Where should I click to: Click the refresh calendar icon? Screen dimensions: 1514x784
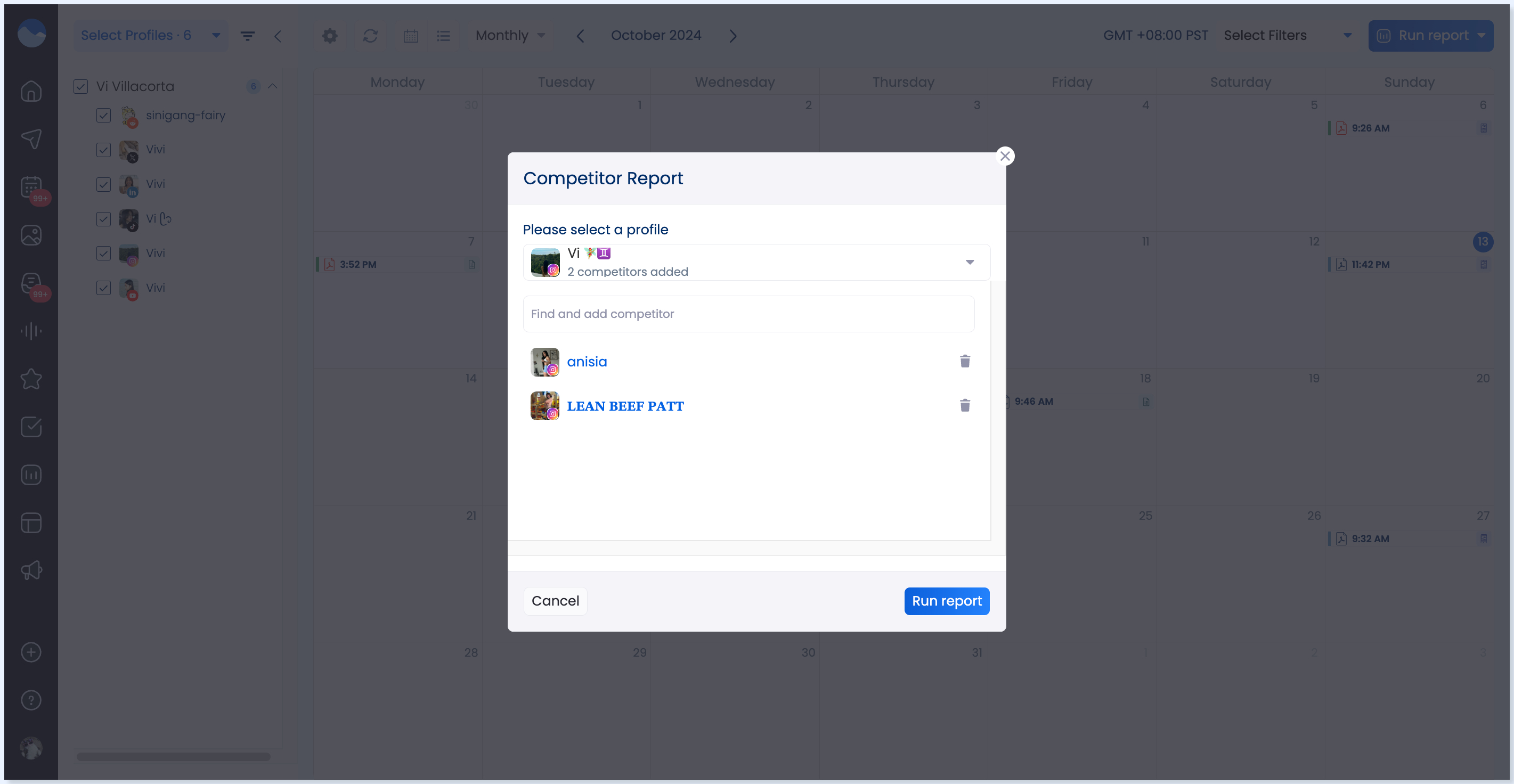370,36
